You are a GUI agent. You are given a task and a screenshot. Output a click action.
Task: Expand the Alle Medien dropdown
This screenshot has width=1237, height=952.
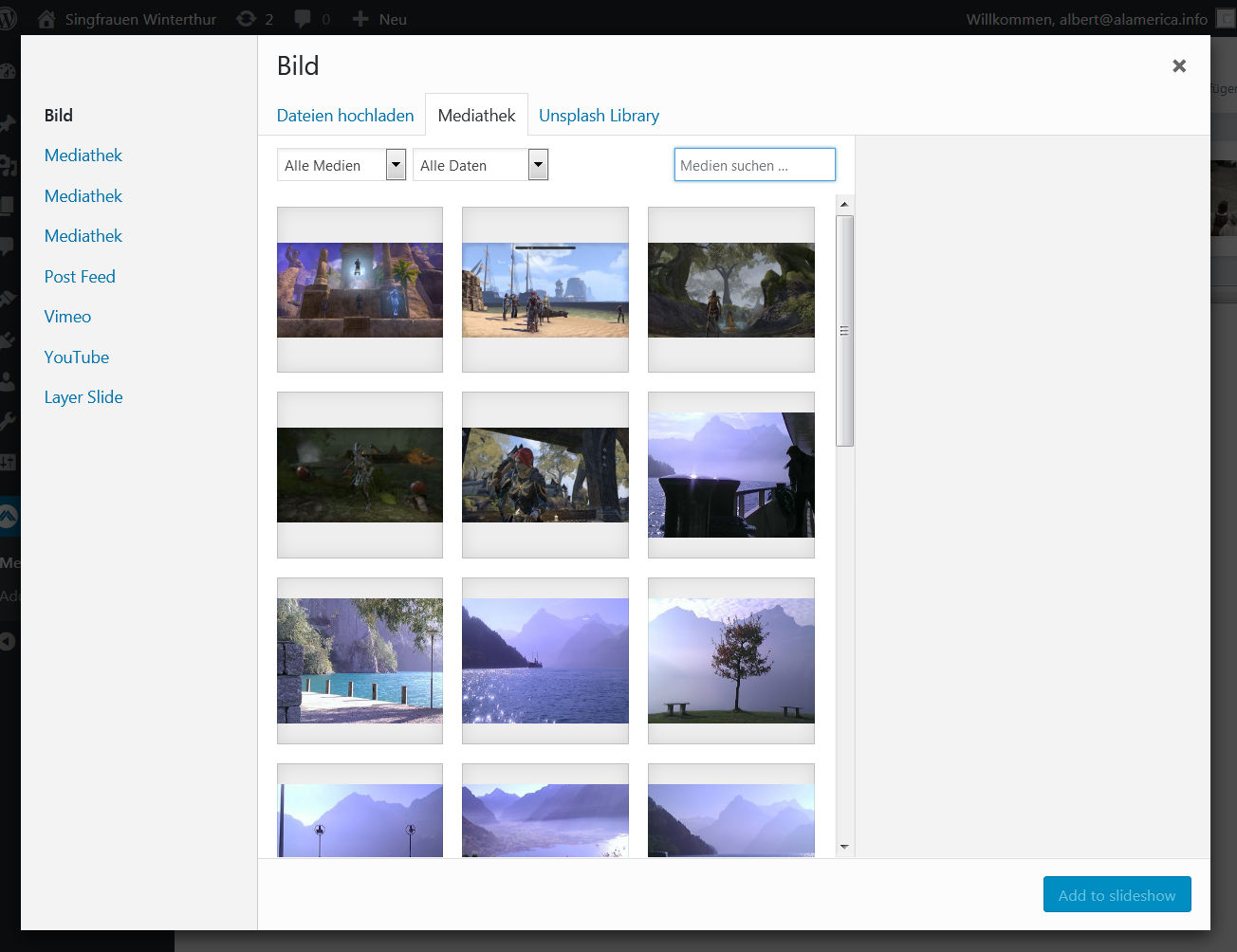coord(397,165)
